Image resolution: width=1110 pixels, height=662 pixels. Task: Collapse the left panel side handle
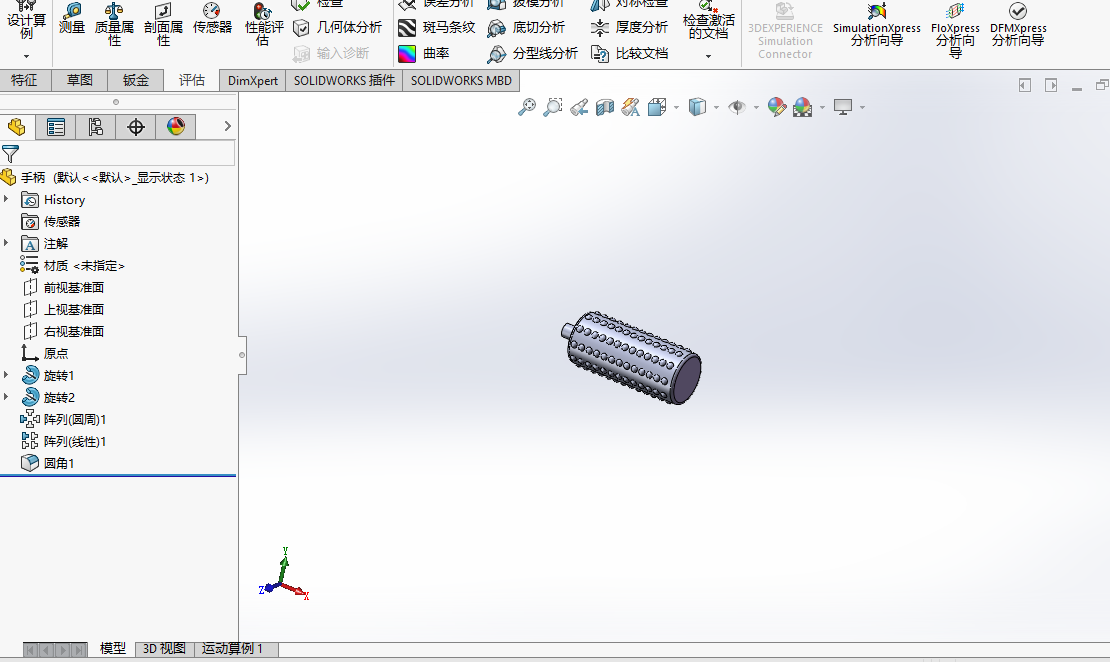coord(241,355)
